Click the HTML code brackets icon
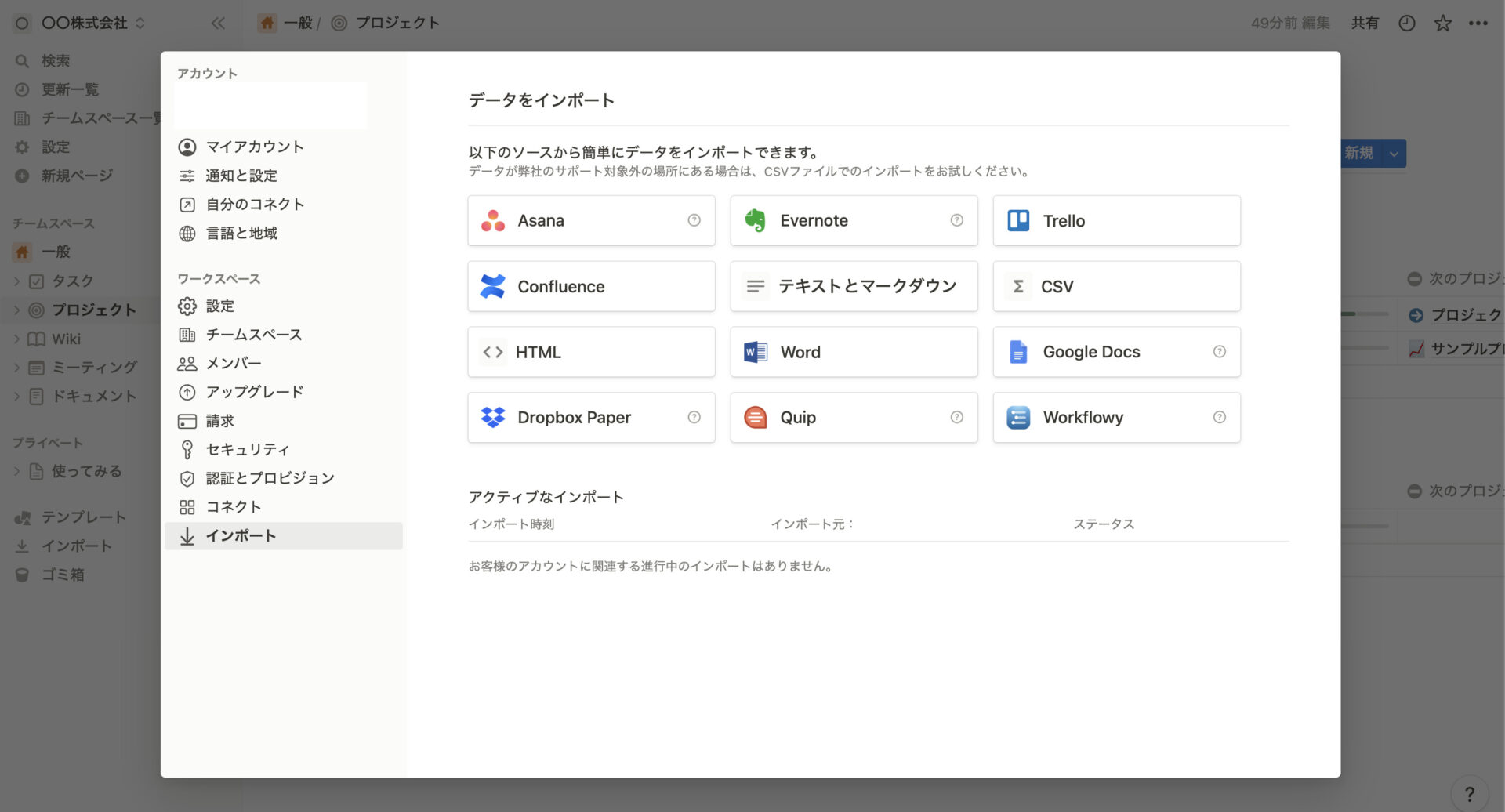 (x=492, y=353)
